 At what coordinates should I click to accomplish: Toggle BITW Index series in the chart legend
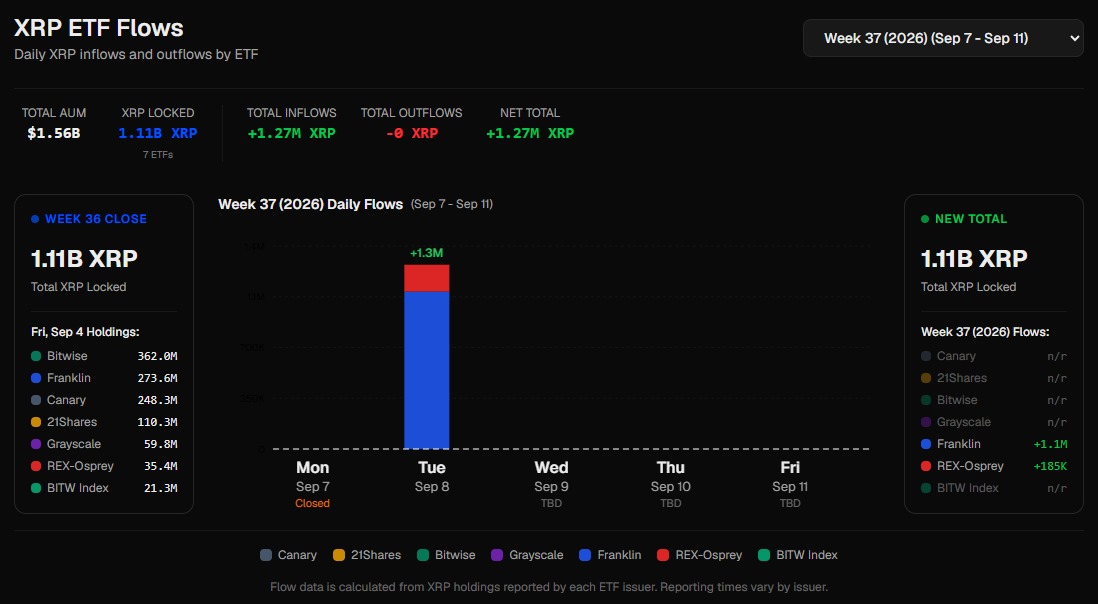pyautogui.click(x=798, y=555)
